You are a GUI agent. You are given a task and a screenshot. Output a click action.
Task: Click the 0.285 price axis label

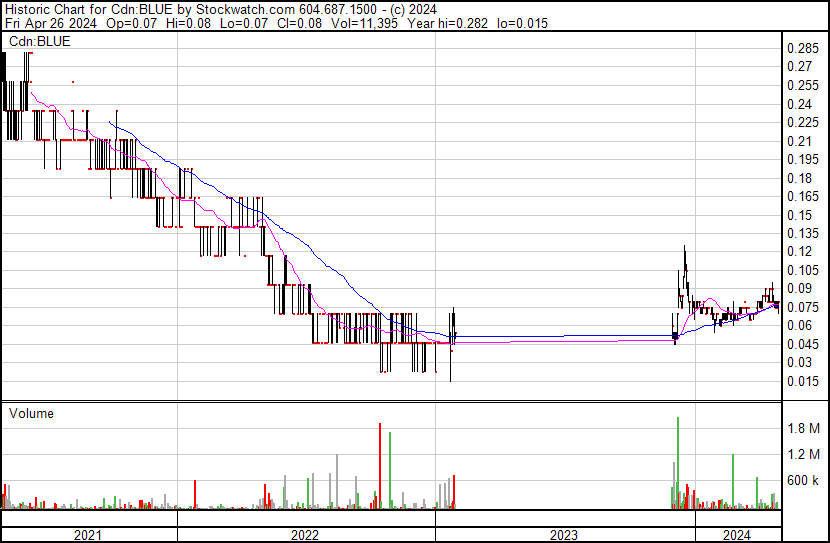point(802,49)
